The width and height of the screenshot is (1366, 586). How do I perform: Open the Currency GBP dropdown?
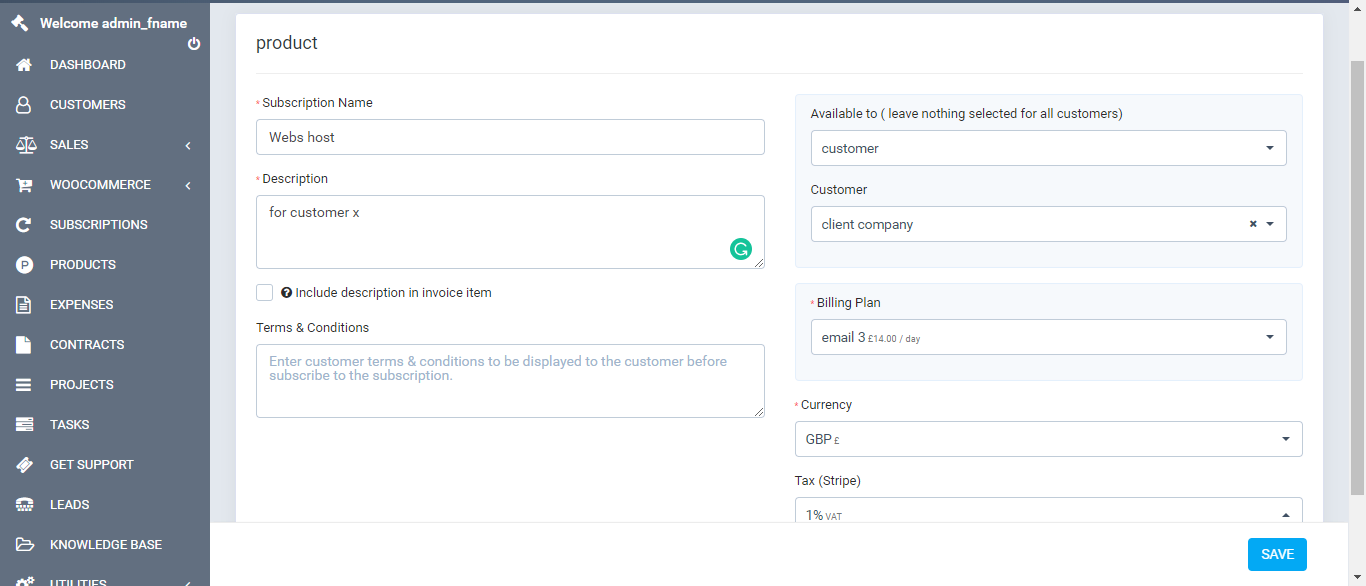click(1048, 438)
